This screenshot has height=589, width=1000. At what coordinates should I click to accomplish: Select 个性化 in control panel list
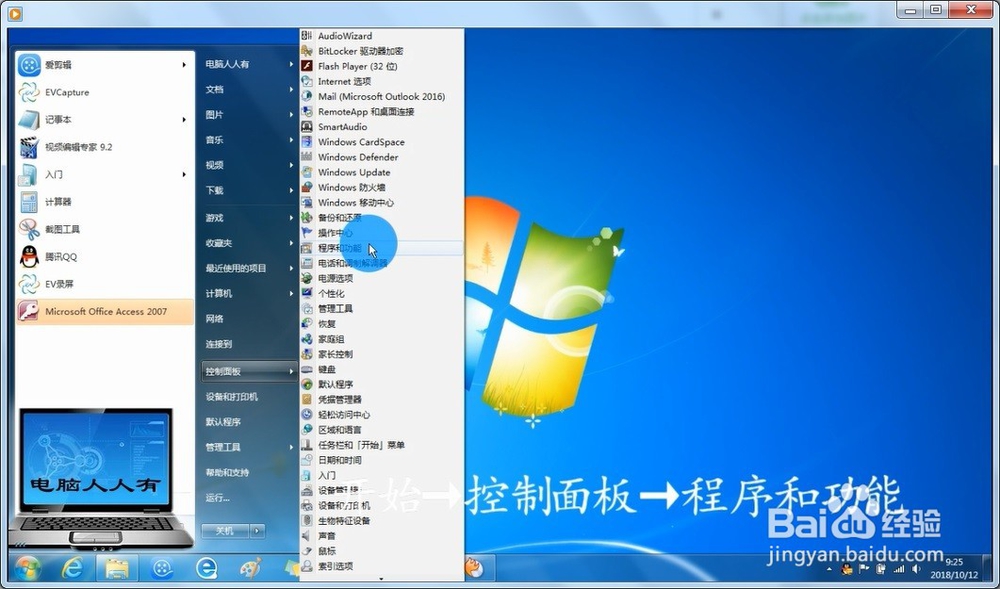(381, 294)
